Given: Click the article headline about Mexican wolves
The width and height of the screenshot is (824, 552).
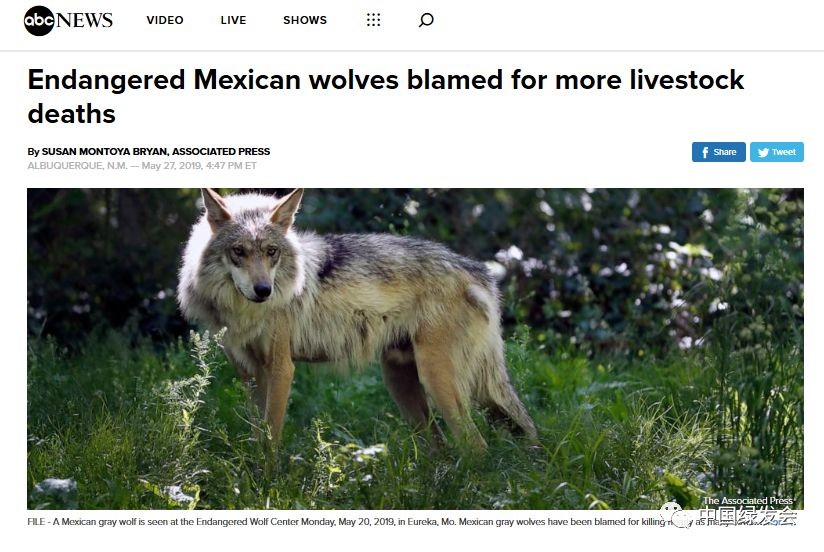Looking at the screenshot, I should point(386,97).
